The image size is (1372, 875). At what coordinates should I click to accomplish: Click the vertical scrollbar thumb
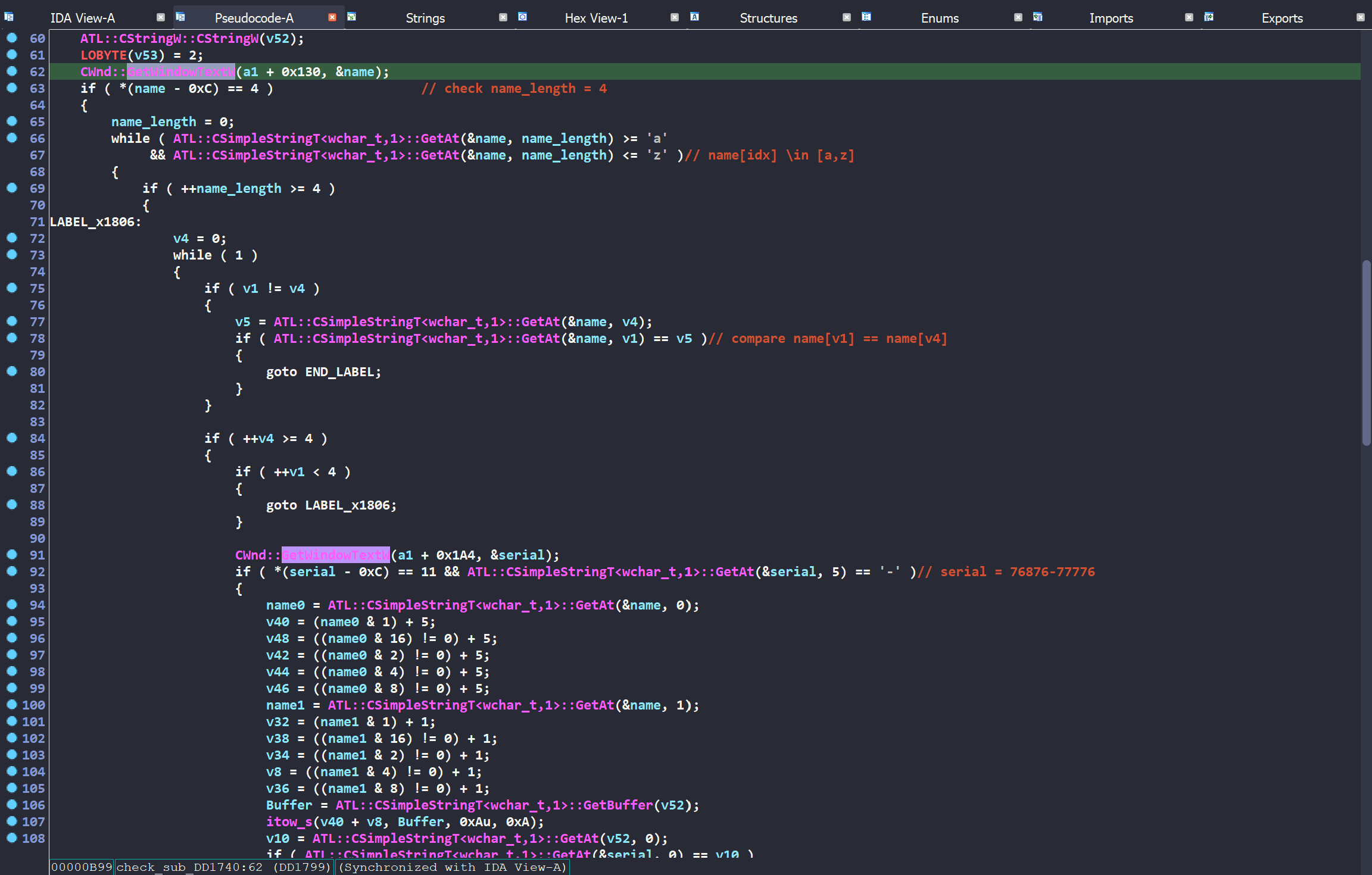pos(1366,352)
